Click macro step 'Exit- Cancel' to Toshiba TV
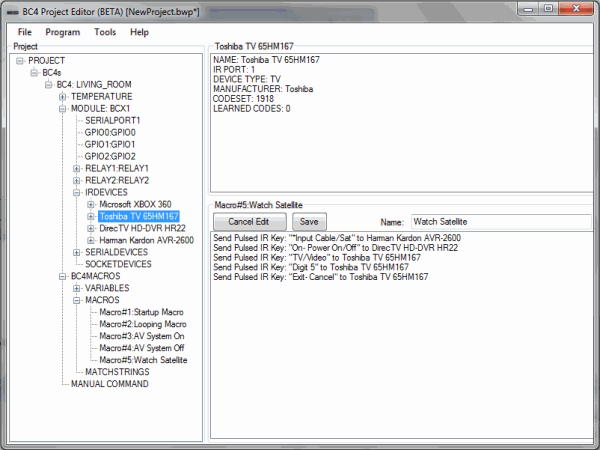 click(321, 277)
